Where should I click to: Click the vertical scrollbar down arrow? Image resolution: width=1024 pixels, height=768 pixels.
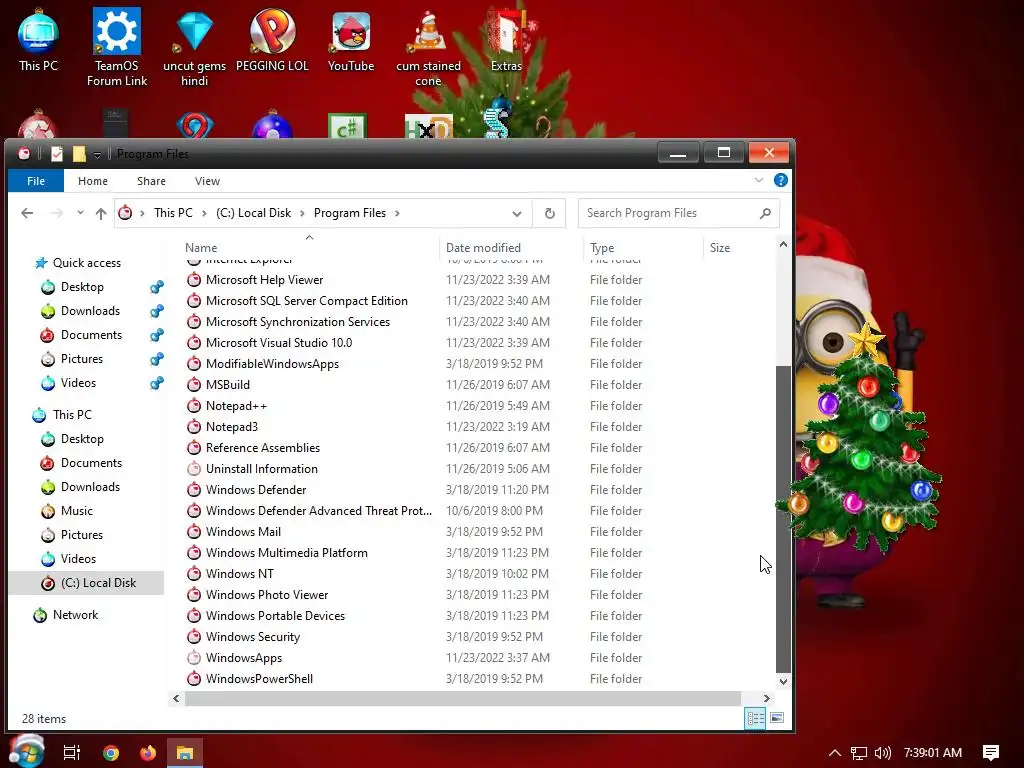783,681
